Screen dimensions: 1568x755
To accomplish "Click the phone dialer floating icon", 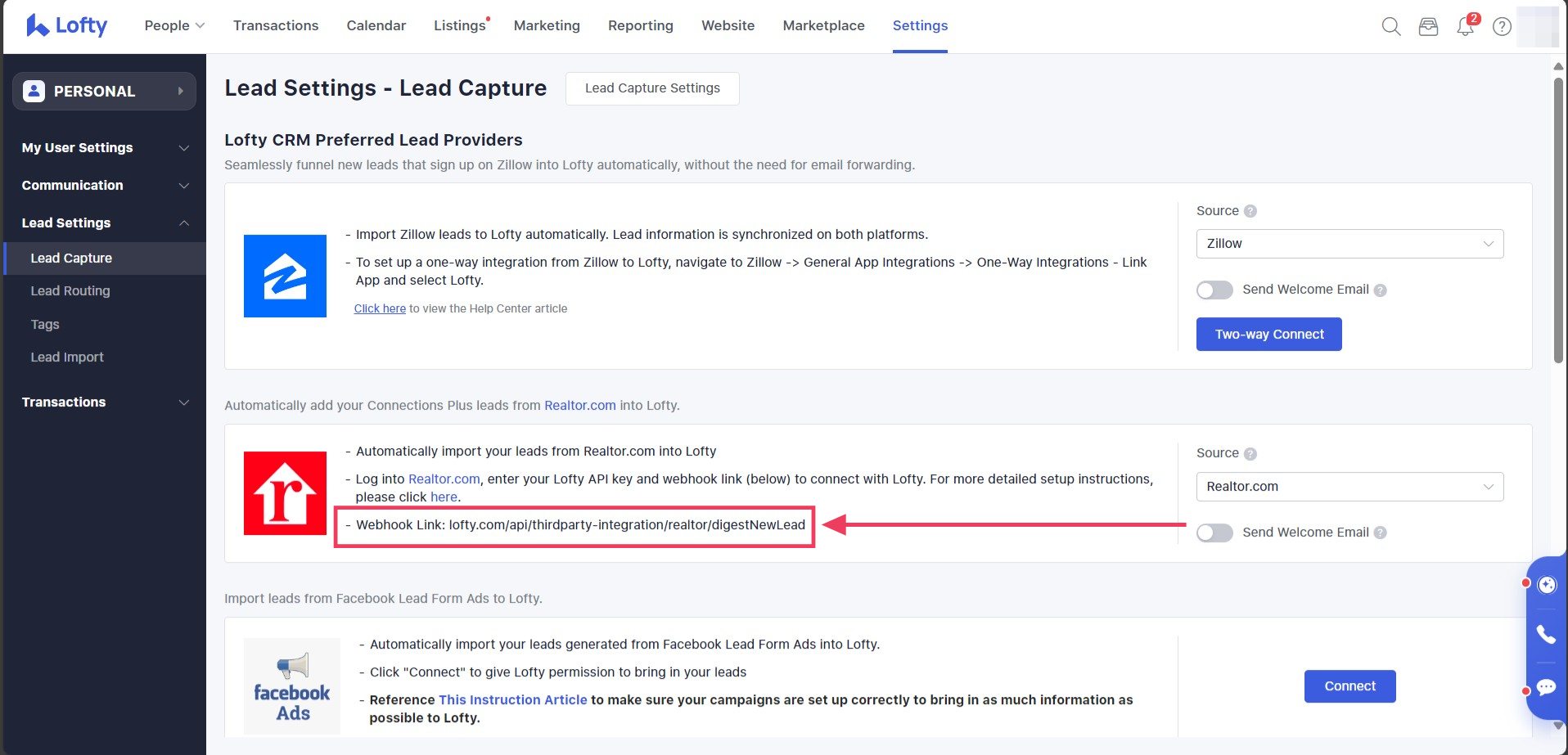I will tap(1546, 634).
